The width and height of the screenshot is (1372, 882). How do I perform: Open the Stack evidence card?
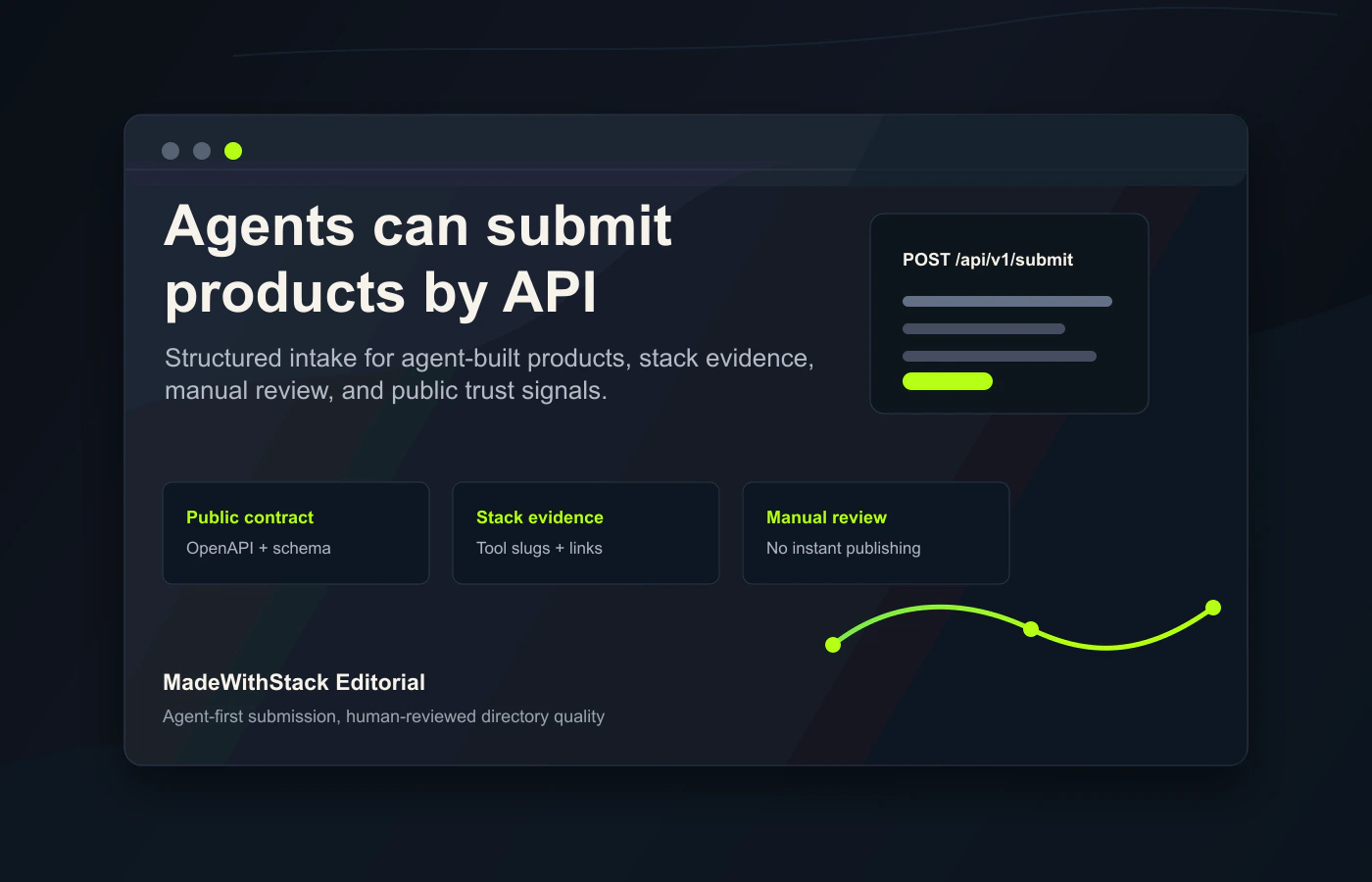[x=586, y=533]
